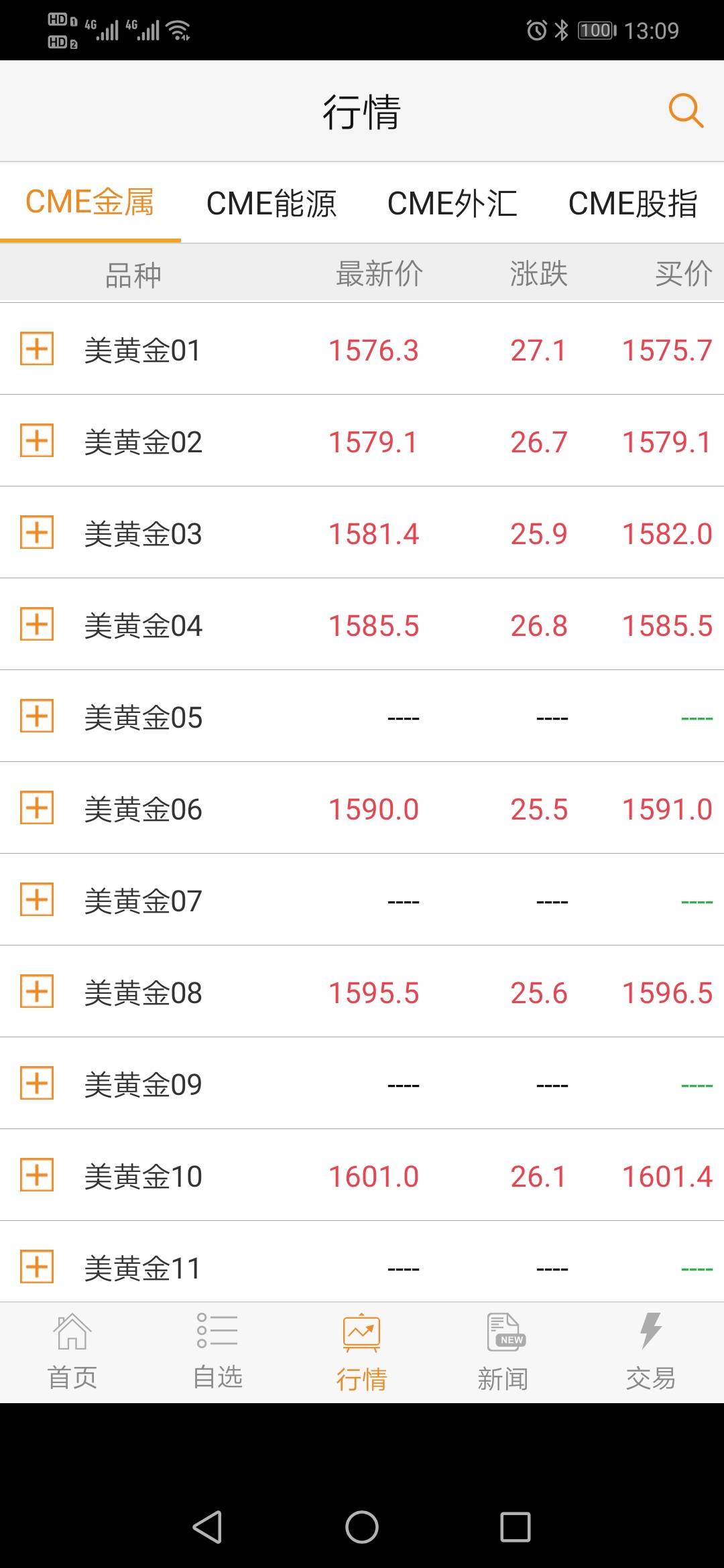Open the 新闻 news icon
724x1568 pixels.
click(x=505, y=1331)
